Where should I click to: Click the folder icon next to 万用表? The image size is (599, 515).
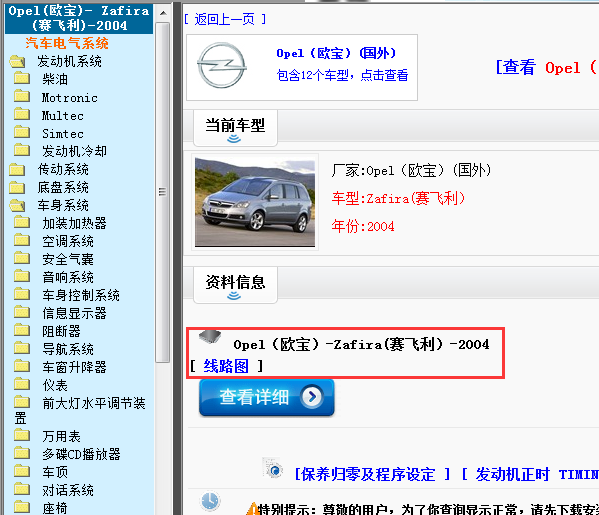(x=22, y=435)
